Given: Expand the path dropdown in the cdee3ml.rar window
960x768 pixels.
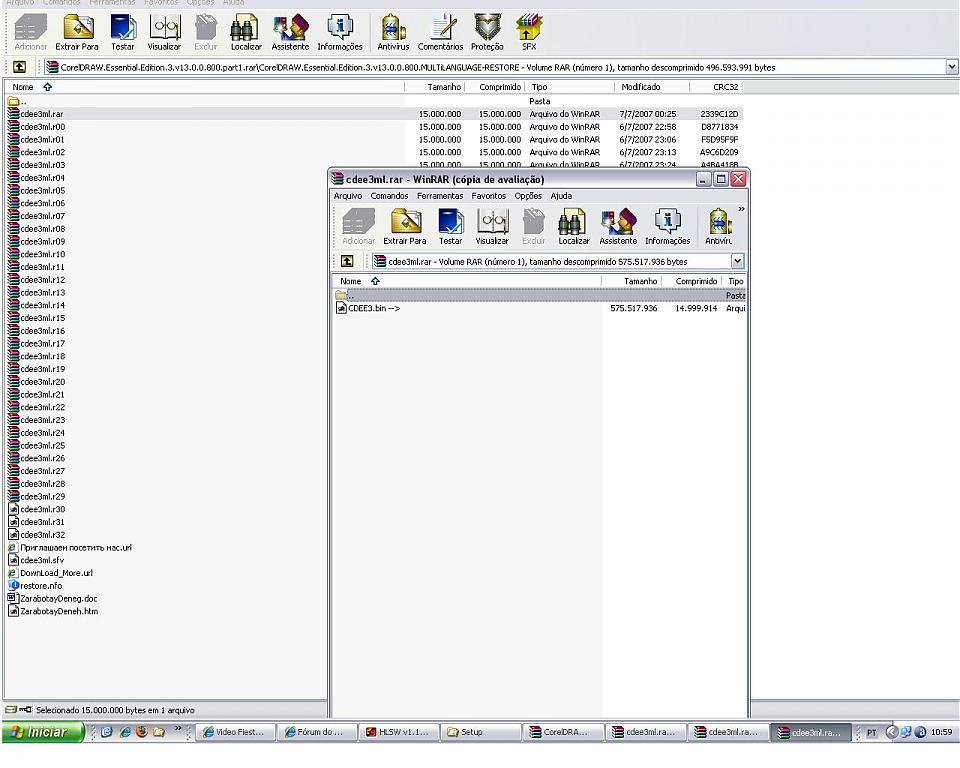Looking at the screenshot, I should point(738,262).
